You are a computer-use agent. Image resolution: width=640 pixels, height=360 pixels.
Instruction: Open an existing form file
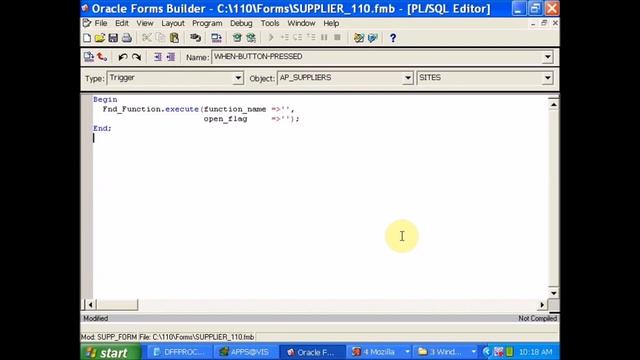coord(100,38)
